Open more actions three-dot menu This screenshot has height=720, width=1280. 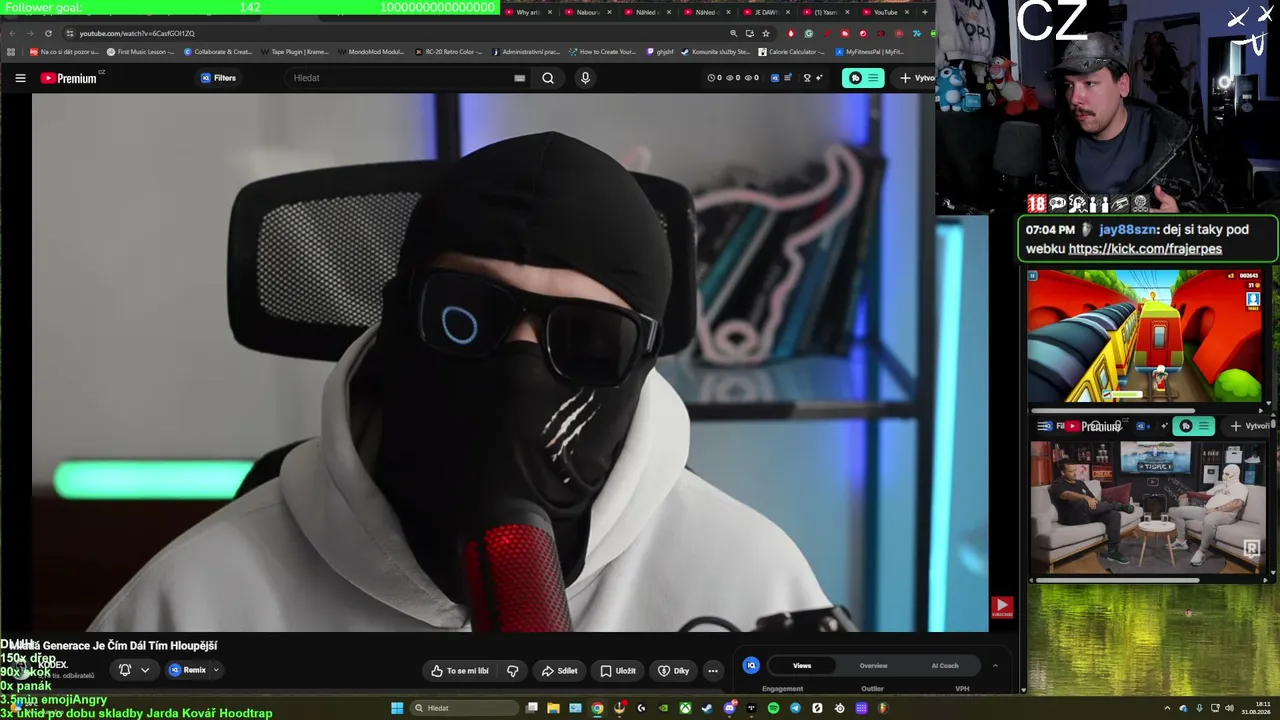pos(713,671)
